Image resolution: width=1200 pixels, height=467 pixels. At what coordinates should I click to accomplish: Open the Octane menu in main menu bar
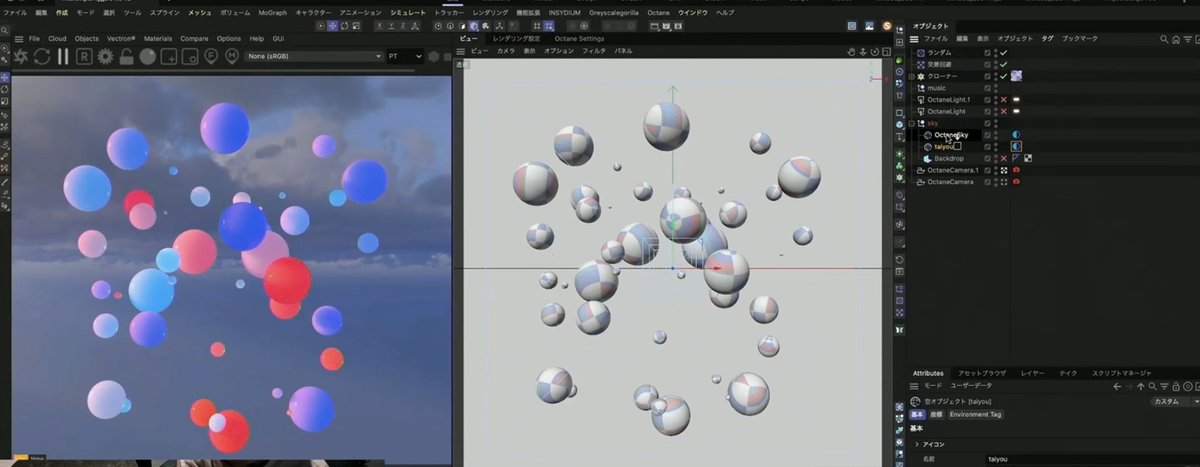click(658, 12)
